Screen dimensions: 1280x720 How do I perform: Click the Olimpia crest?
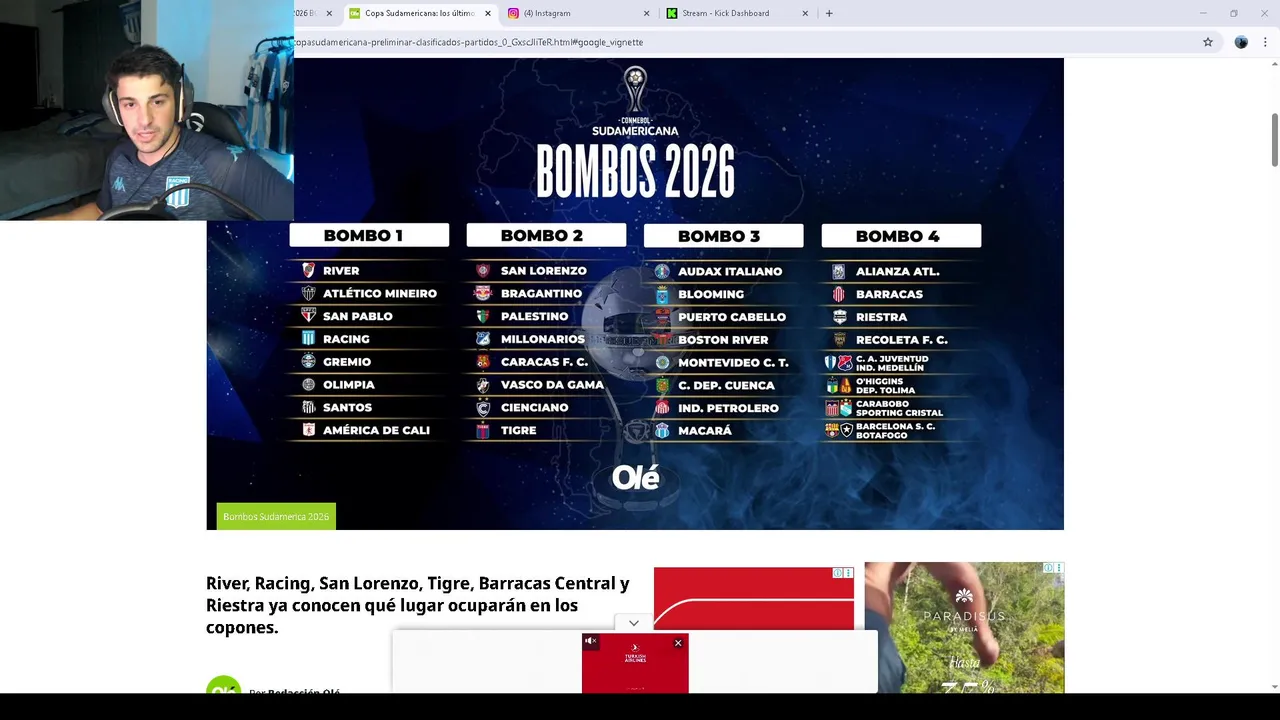click(308, 384)
